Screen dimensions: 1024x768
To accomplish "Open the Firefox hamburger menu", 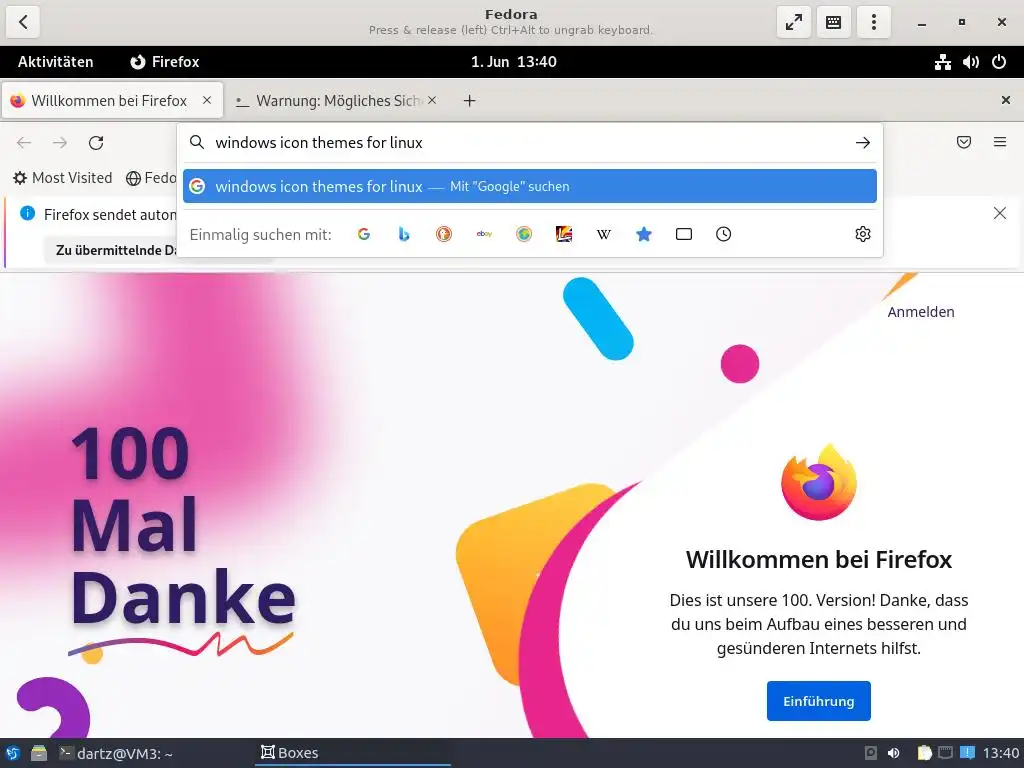I will (1000, 142).
